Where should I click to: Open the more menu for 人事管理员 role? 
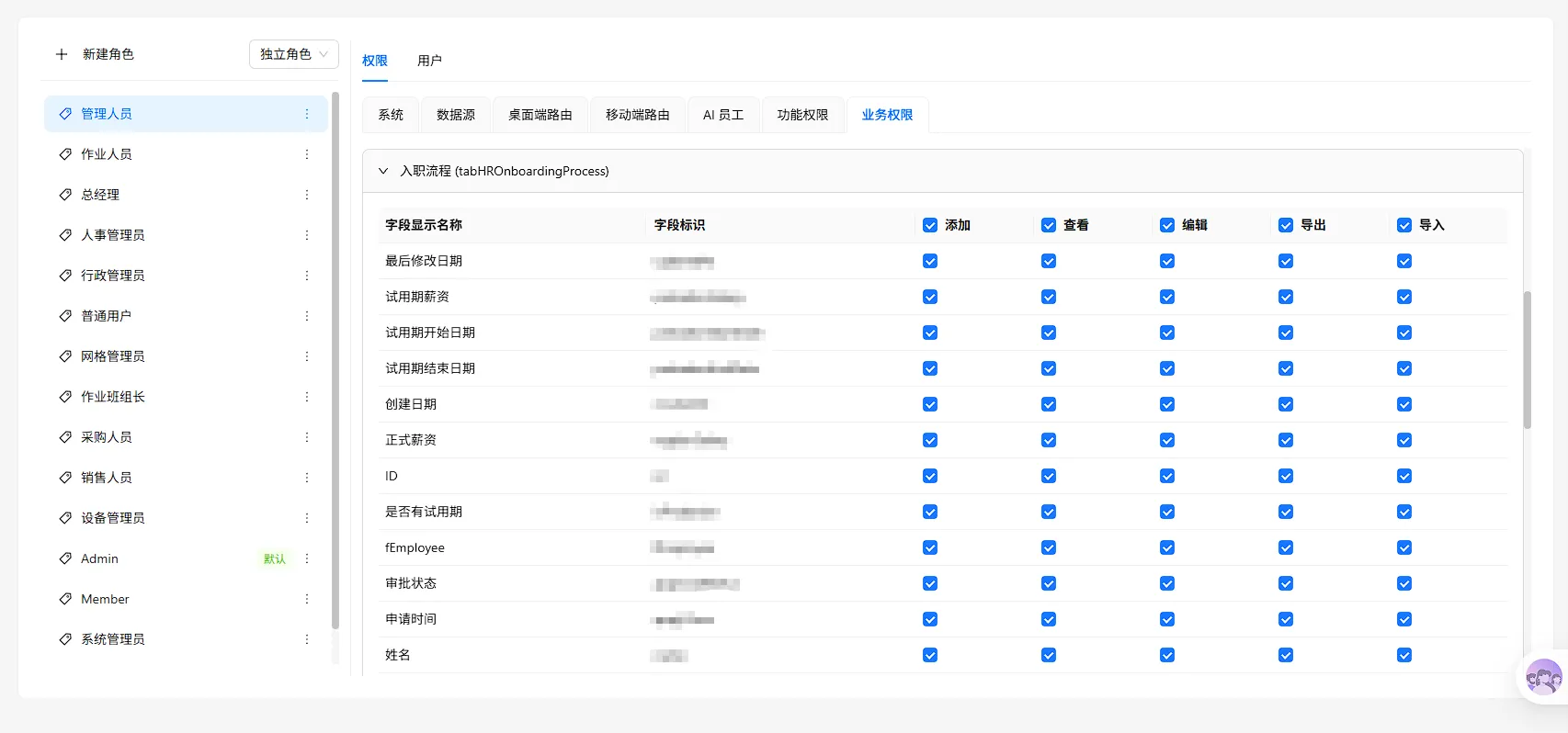(x=307, y=235)
